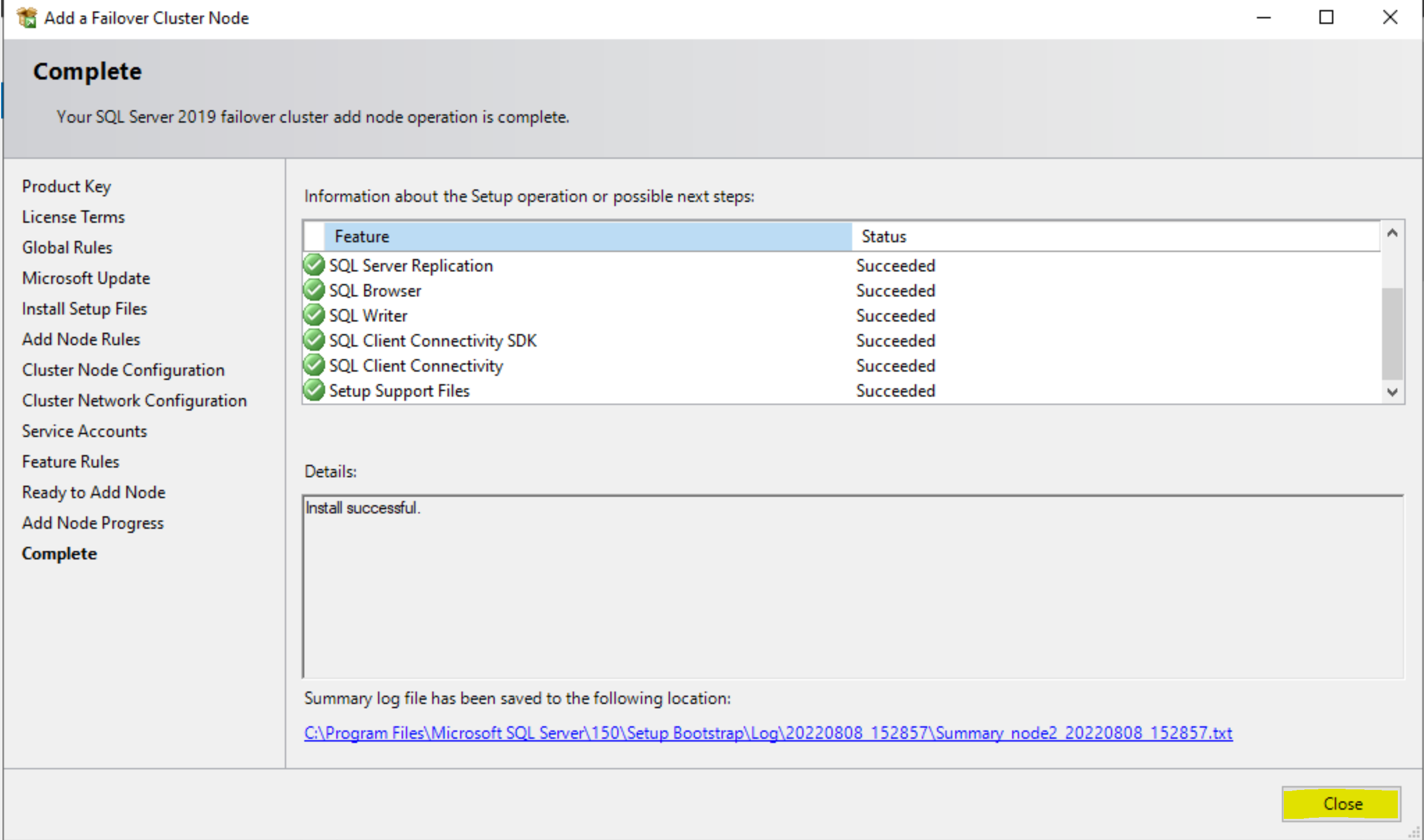Click scroll down arrow of feature list

coord(1392,392)
